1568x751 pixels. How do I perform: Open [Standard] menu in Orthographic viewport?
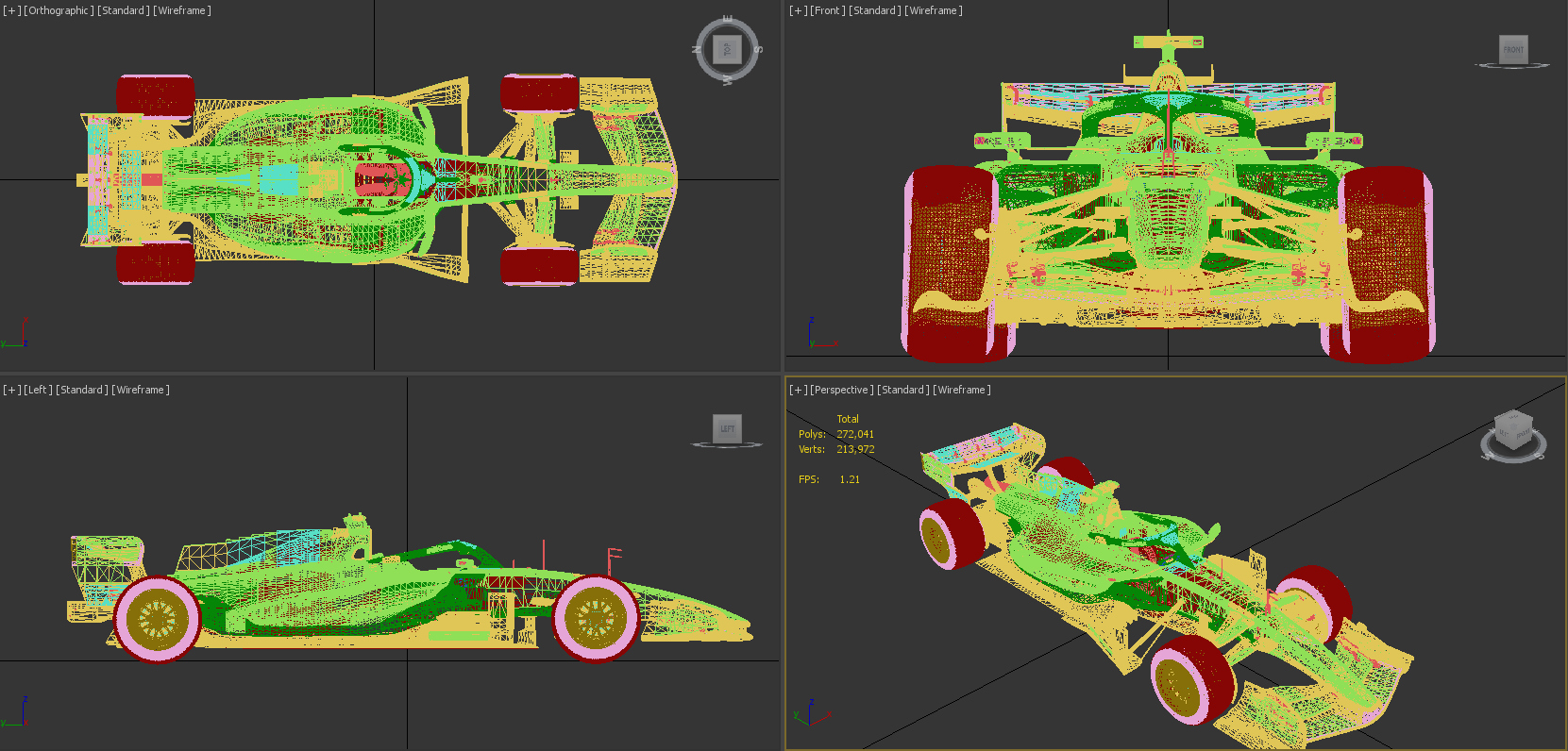pos(124,10)
